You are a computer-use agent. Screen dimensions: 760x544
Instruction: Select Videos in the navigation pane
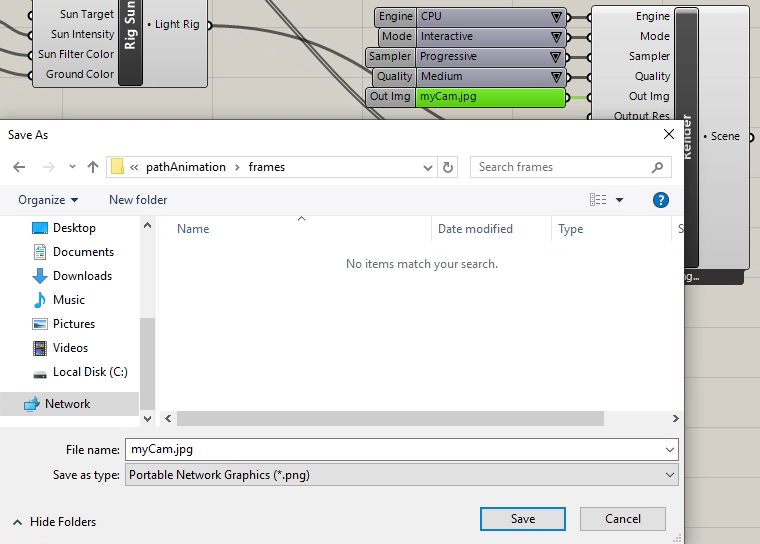tap(70, 348)
